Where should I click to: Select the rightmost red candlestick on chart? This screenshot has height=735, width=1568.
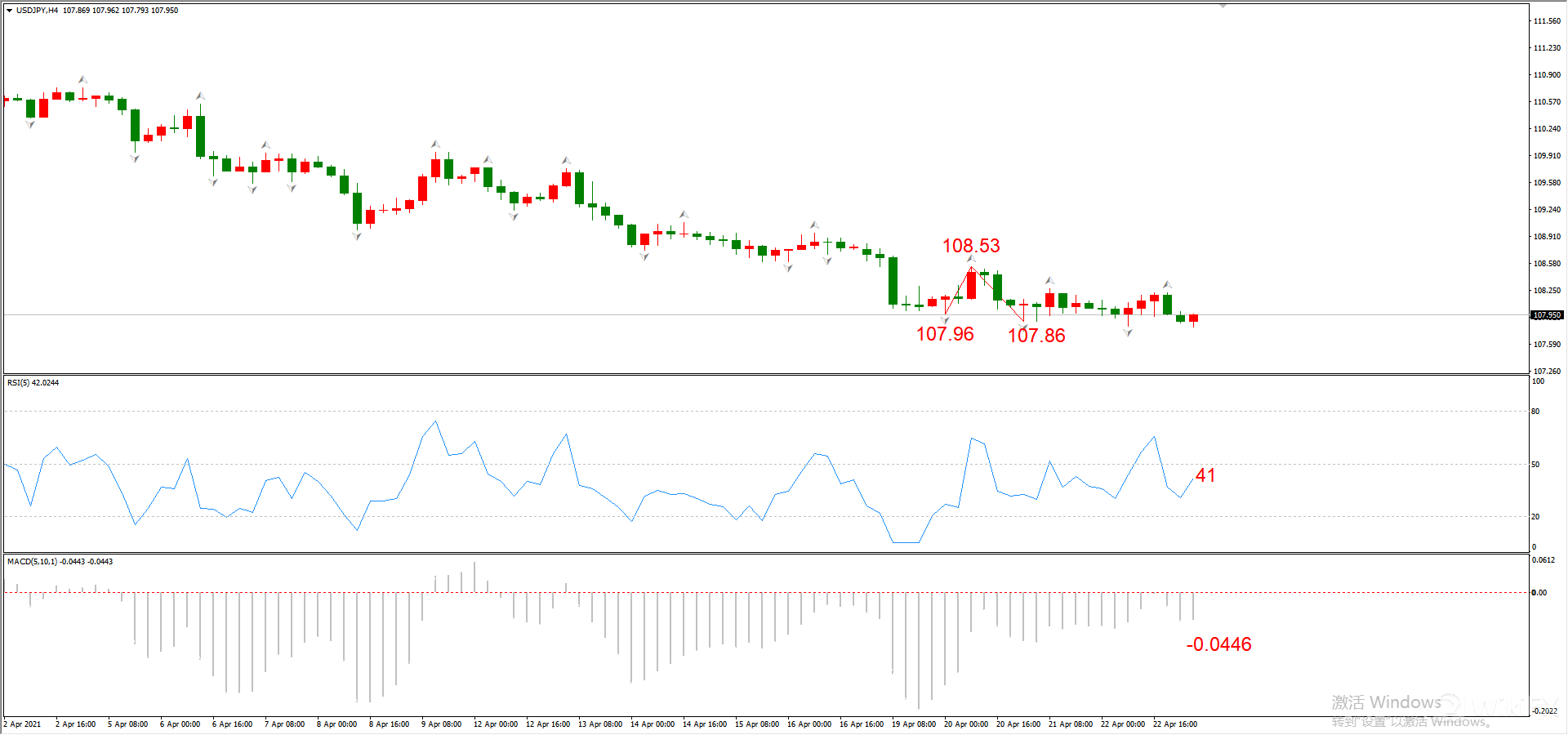[x=1194, y=318]
